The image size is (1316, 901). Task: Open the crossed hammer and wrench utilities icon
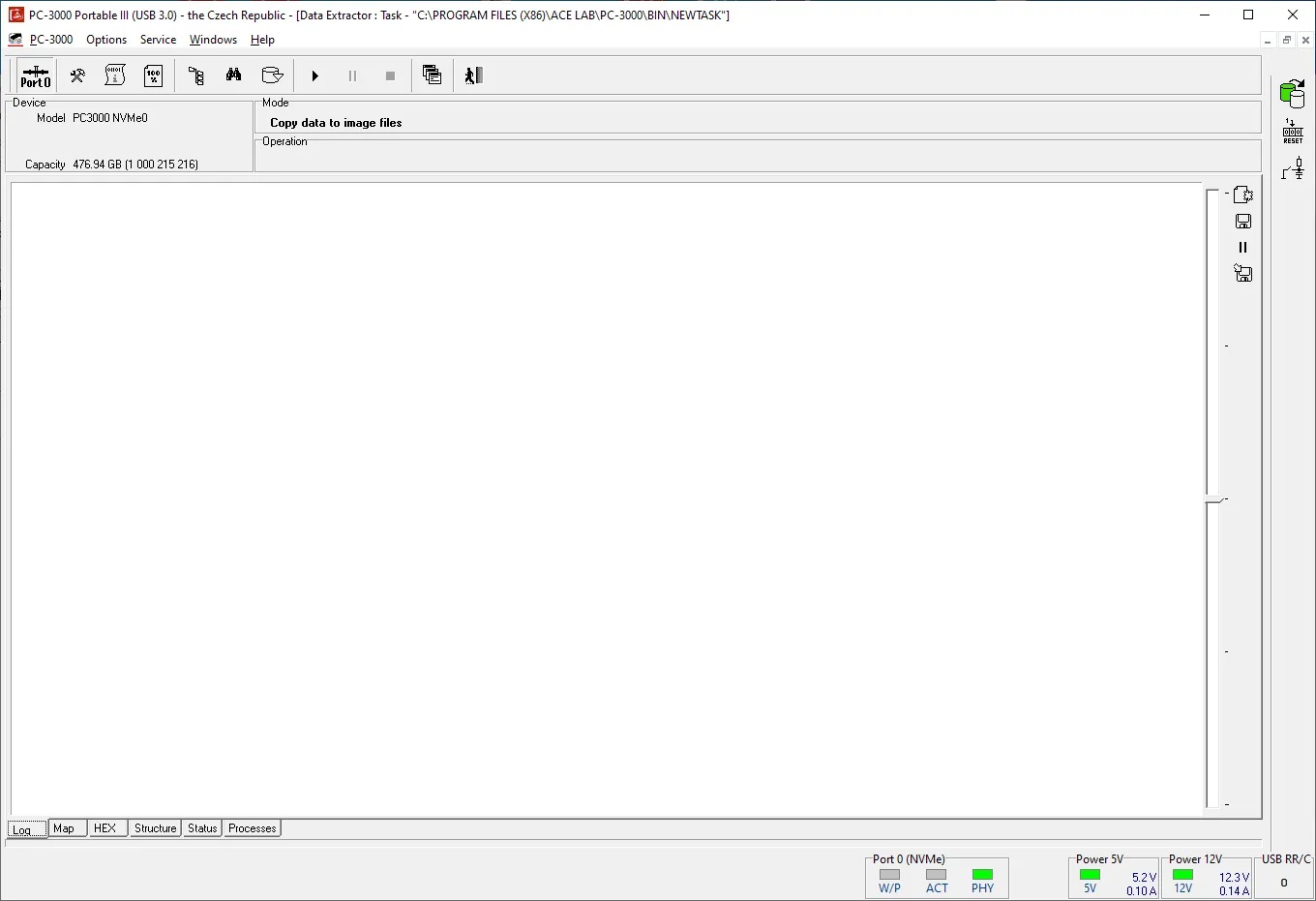(x=77, y=75)
